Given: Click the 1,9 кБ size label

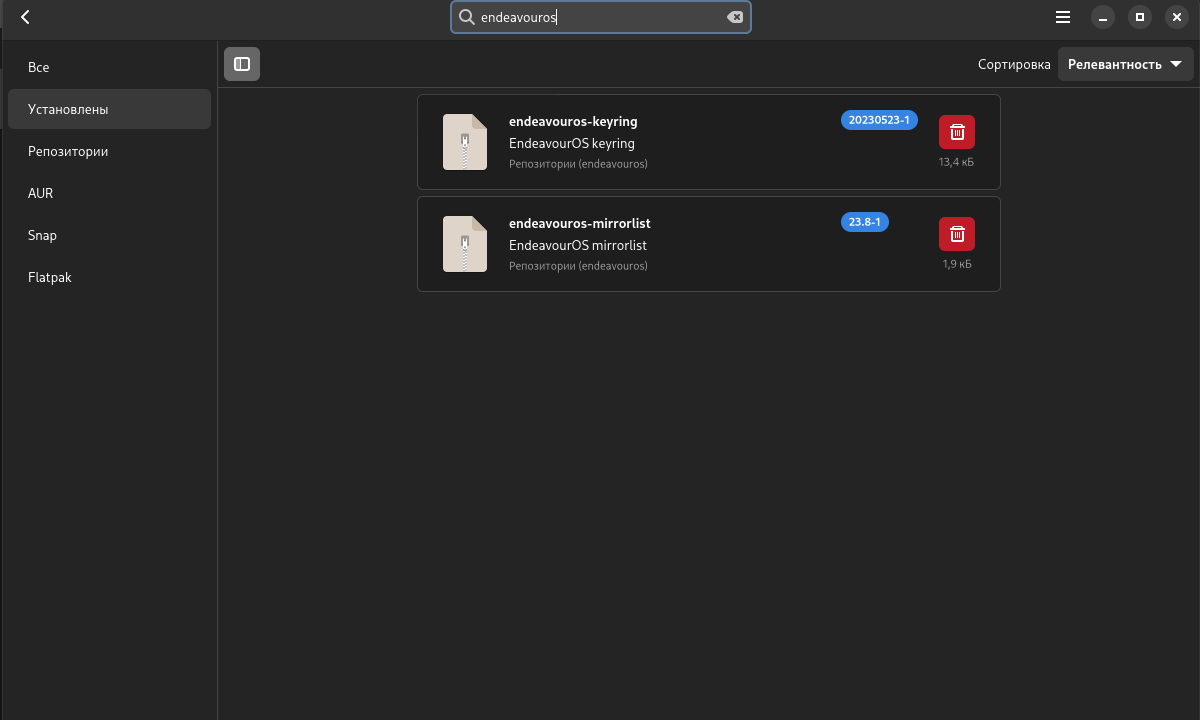Looking at the screenshot, I should [x=957, y=264].
